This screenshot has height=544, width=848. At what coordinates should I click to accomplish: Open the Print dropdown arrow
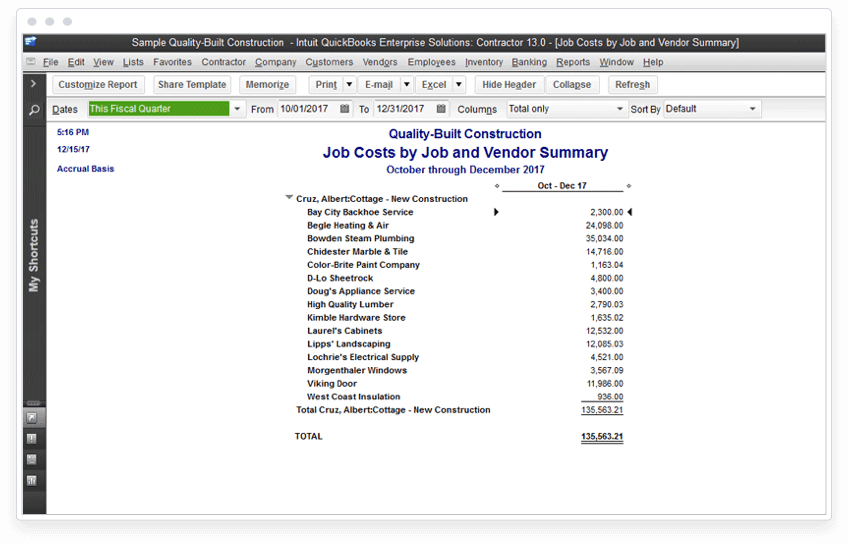coord(349,84)
